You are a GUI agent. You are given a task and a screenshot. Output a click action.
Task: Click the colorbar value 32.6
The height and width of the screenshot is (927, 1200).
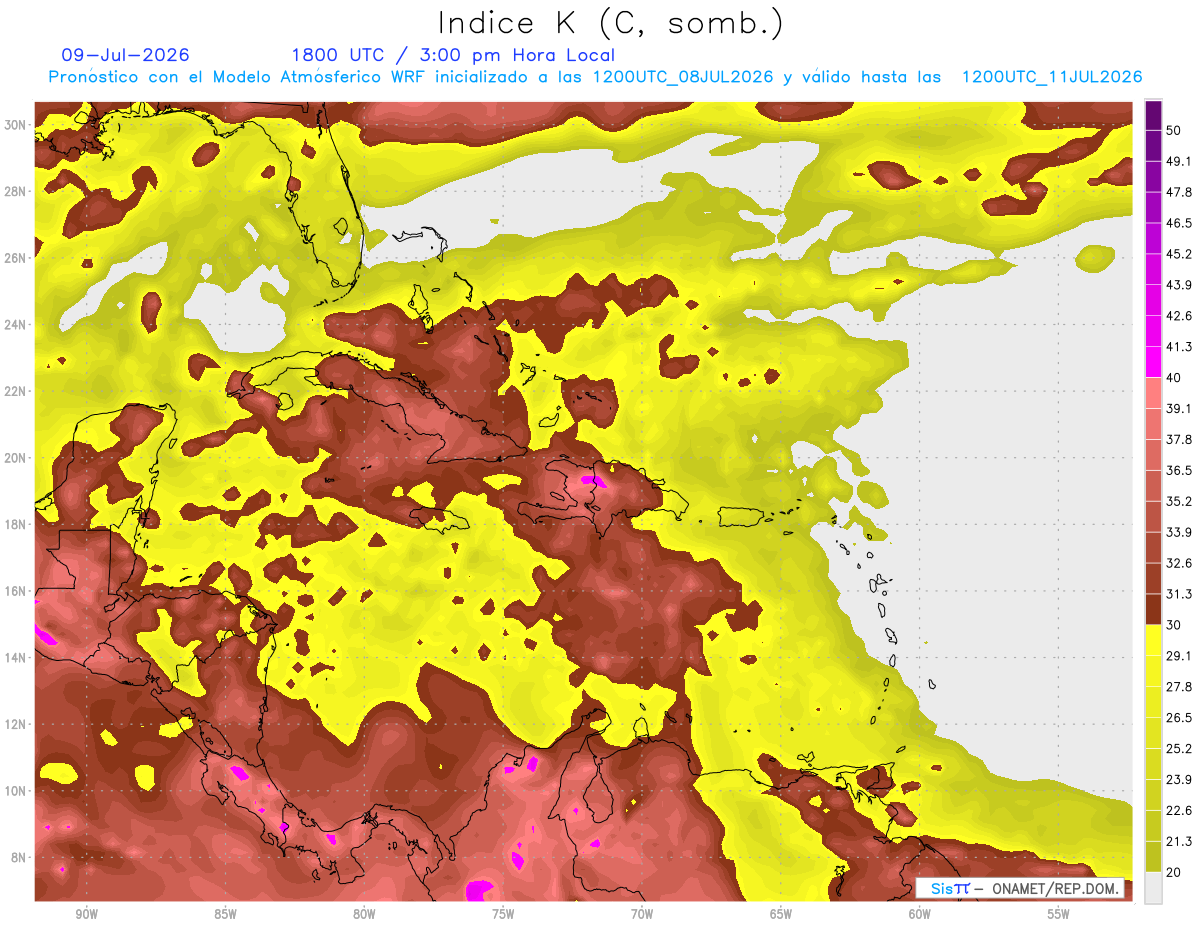pos(1178,564)
